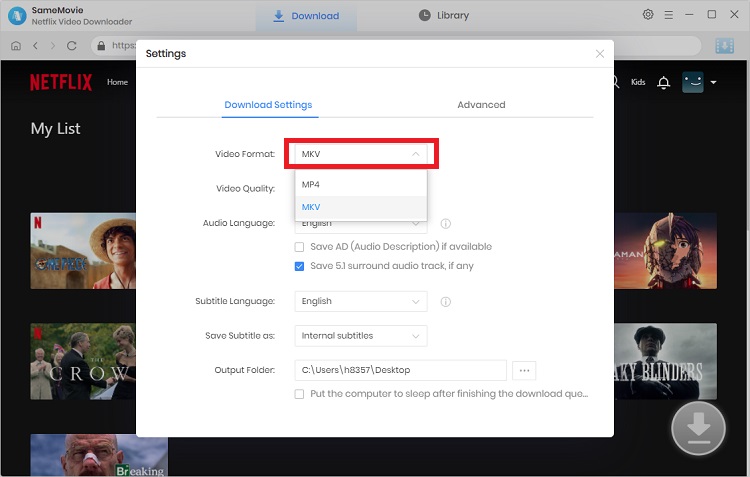Click the large round download button
This screenshot has width=750, height=477.
(698, 428)
